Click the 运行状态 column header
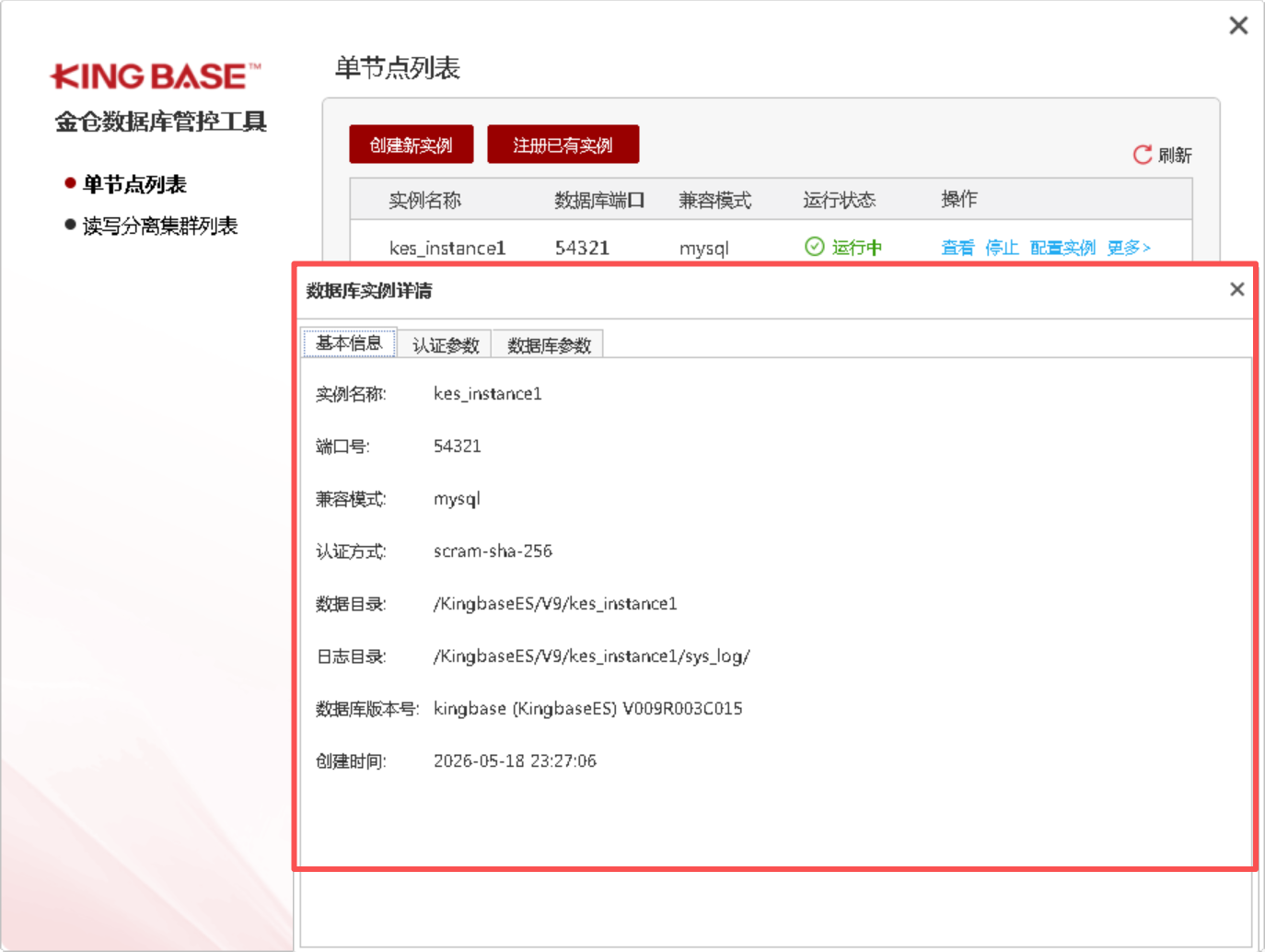1265x952 pixels. (x=839, y=200)
